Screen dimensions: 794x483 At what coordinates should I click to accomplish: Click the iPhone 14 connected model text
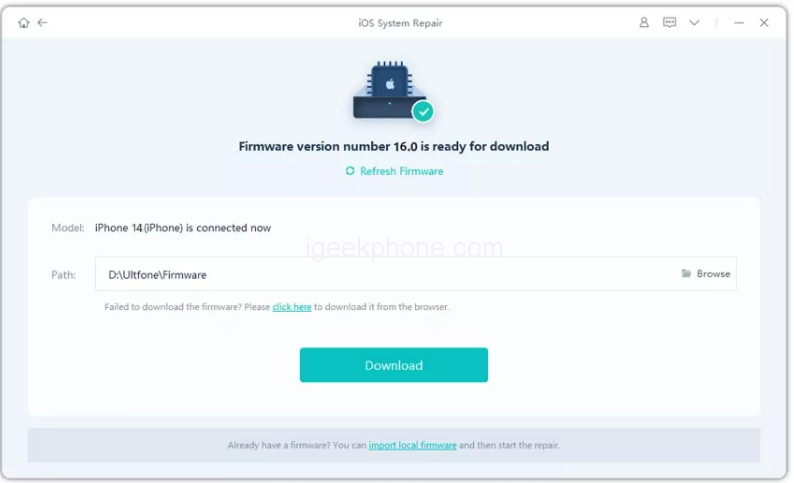pyautogui.click(x=183, y=228)
